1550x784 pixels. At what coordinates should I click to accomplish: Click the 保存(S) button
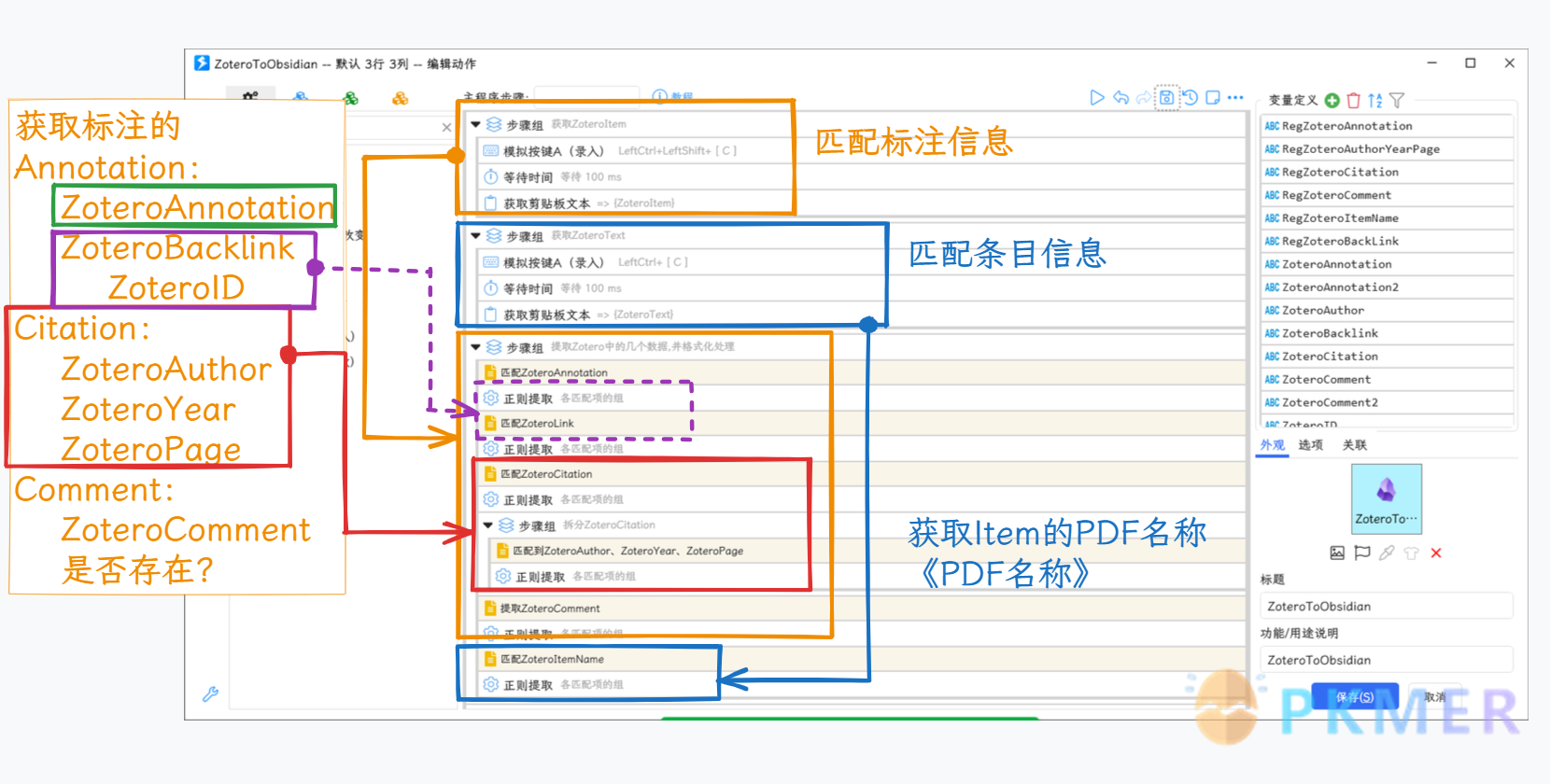click(x=1355, y=696)
